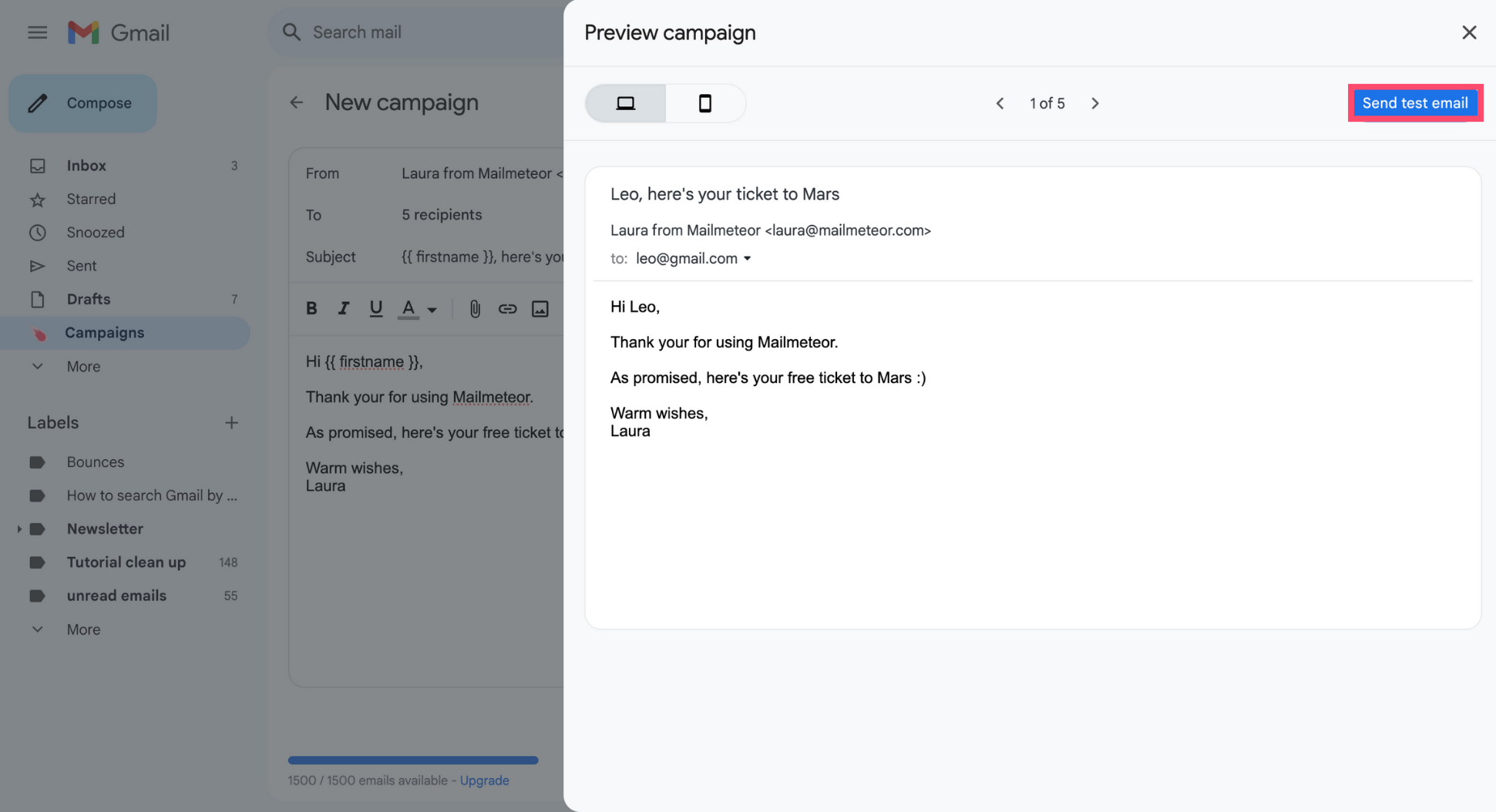This screenshot has height=812, width=1496.
Task: Click the Preview campaign title
Action: (670, 32)
